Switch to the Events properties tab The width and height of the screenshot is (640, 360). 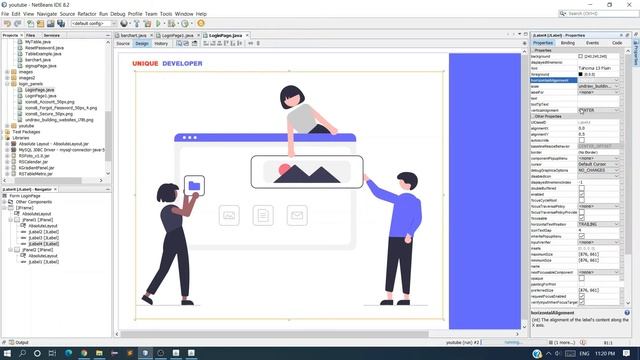(x=592, y=43)
